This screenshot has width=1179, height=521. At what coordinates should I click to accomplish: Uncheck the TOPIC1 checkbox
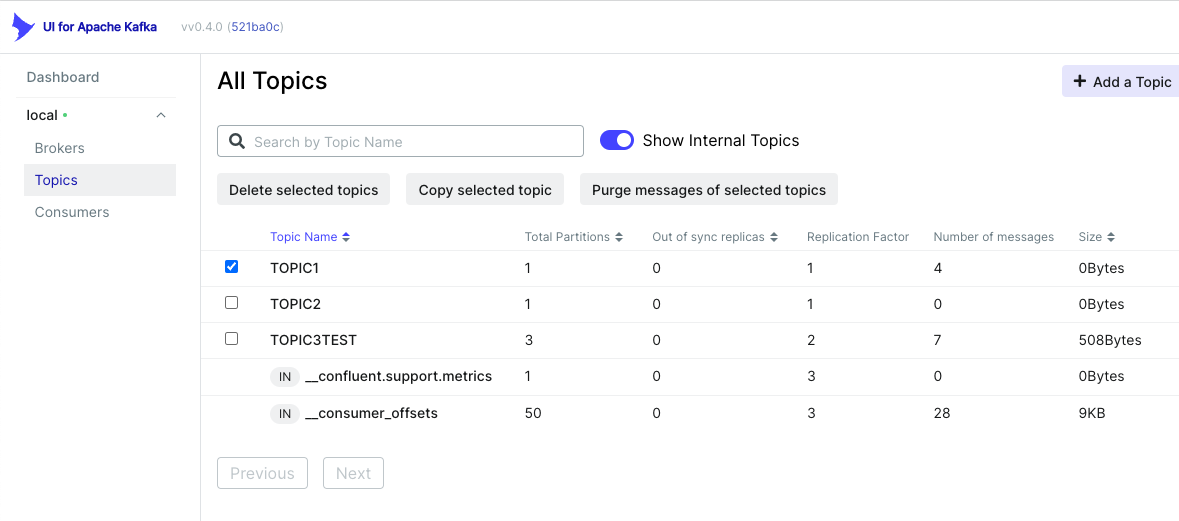pos(232,267)
